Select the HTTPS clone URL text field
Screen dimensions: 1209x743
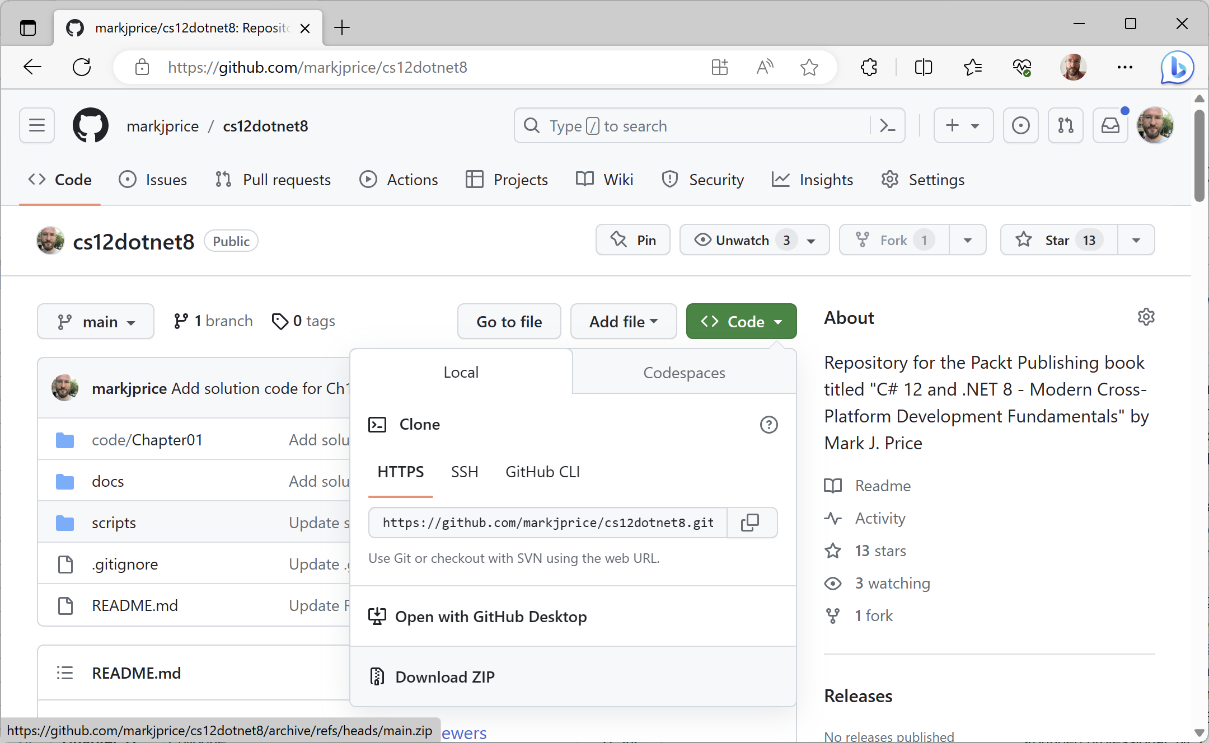click(548, 522)
